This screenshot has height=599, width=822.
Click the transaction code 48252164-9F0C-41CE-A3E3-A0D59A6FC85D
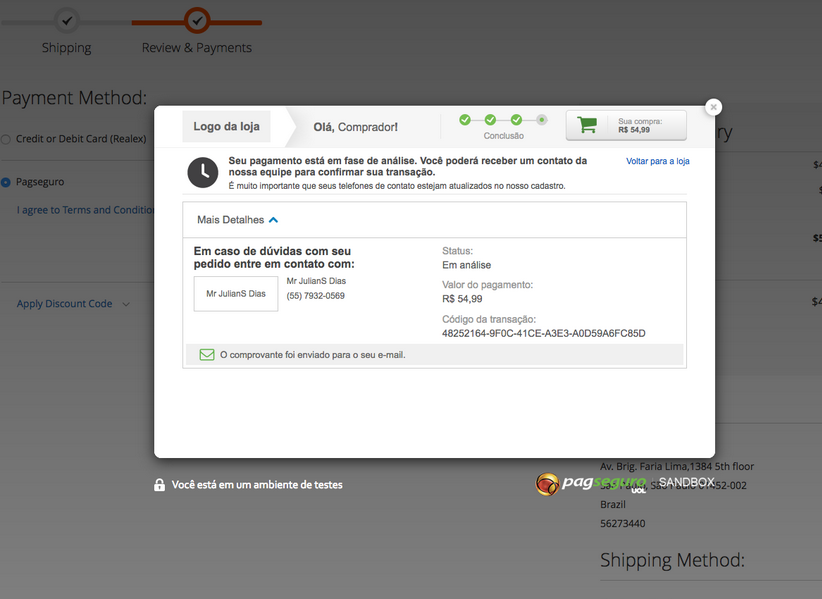[x=544, y=333]
